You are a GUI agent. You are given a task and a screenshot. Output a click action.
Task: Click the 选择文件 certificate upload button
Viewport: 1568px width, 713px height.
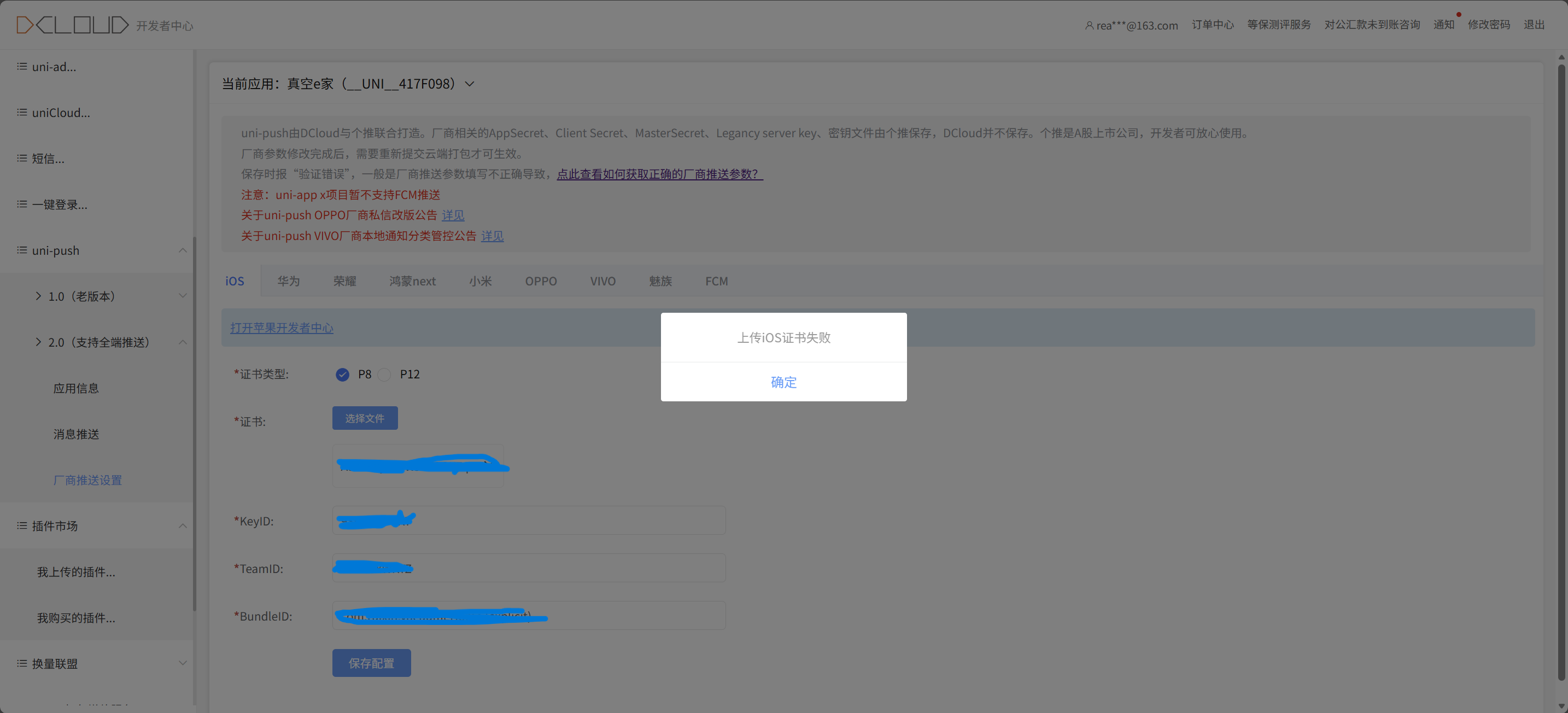(365, 418)
